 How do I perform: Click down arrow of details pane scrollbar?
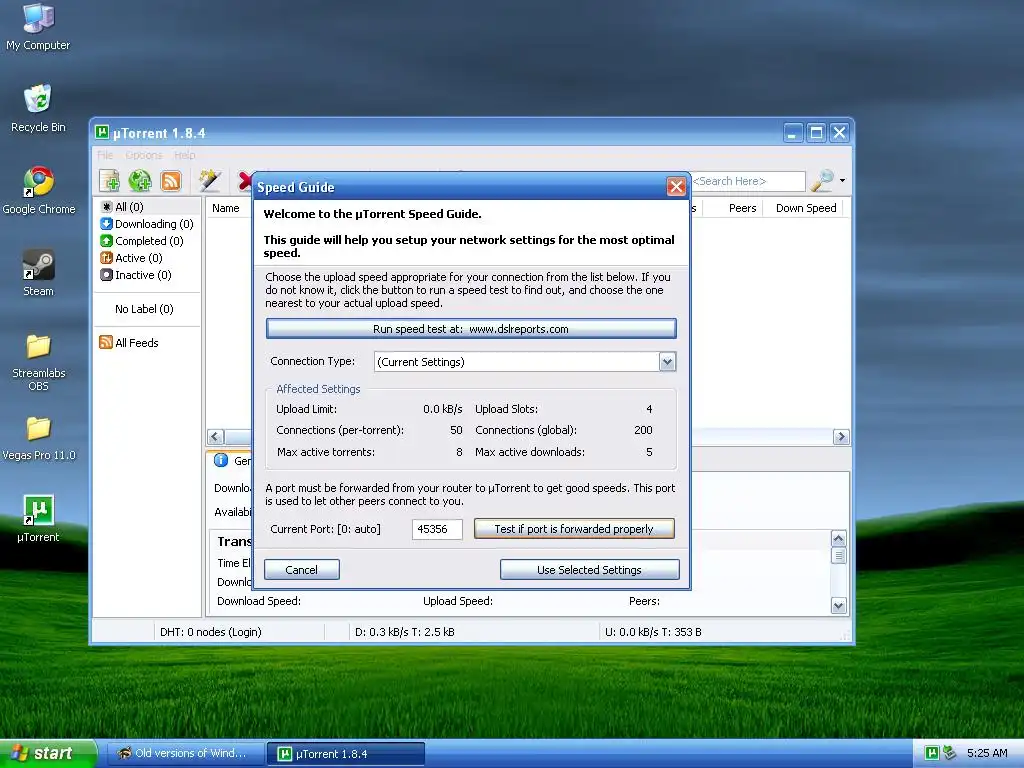(x=839, y=605)
